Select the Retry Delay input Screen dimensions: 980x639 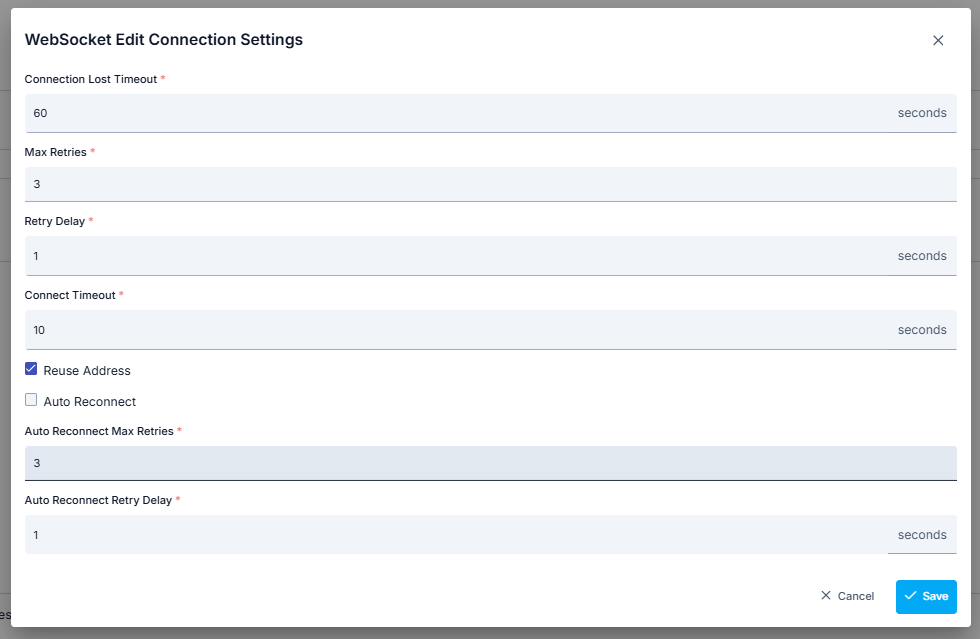(455, 256)
